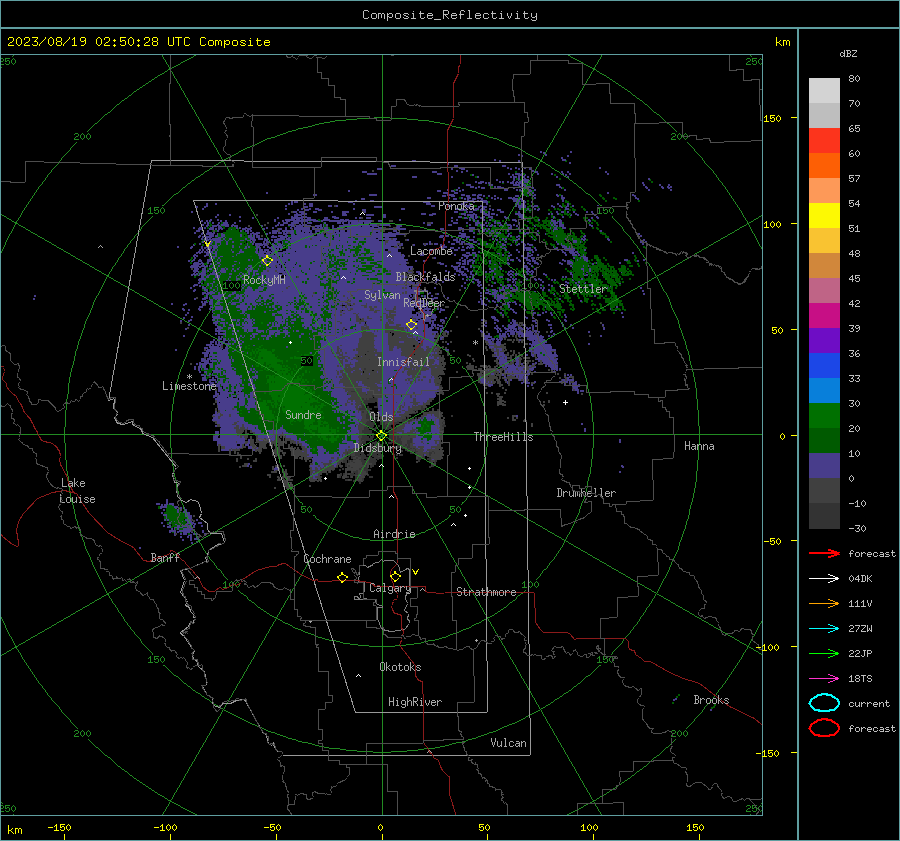Click the orange 111V arrow legend icon

(x=824, y=603)
